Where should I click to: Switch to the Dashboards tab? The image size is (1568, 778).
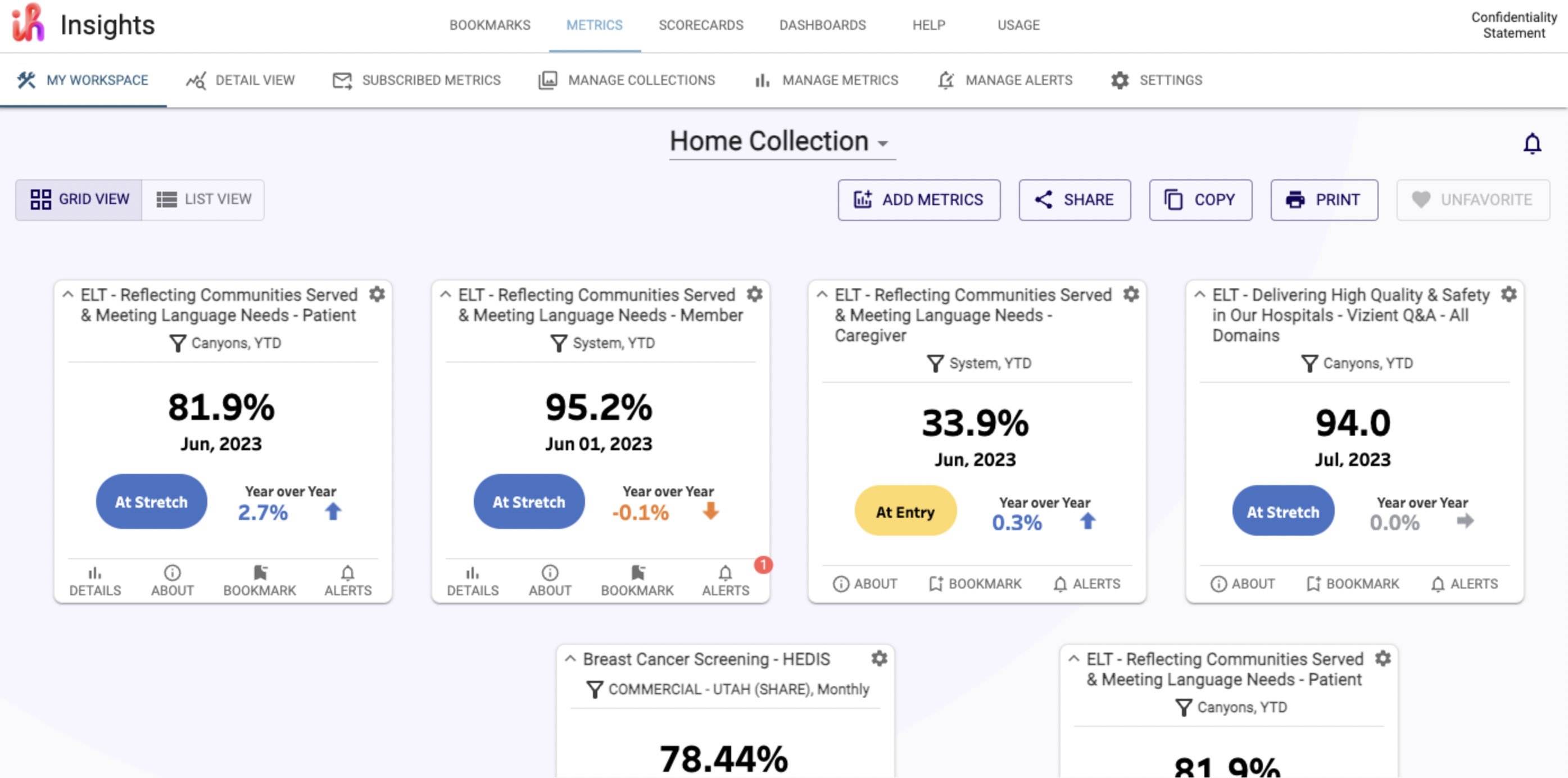(822, 25)
